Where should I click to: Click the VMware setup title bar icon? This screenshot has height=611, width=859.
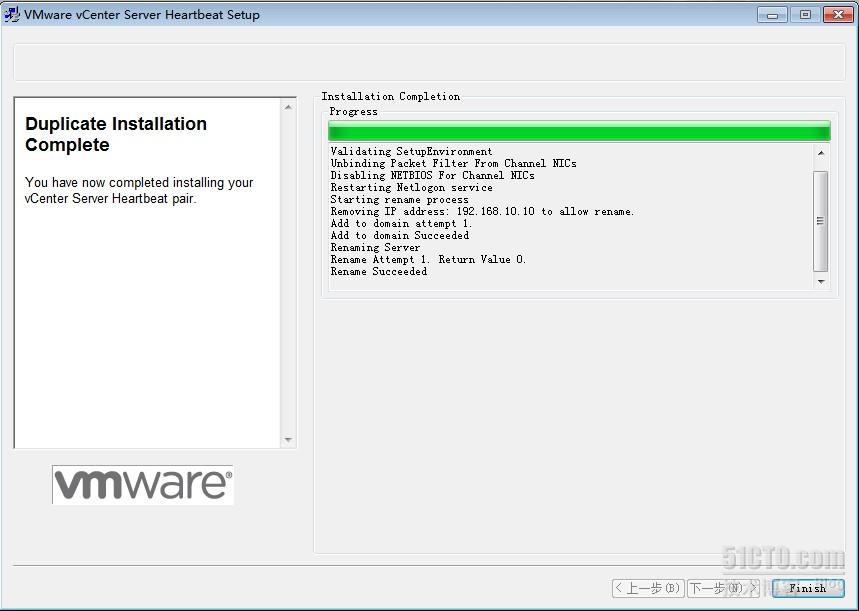[12, 14]
